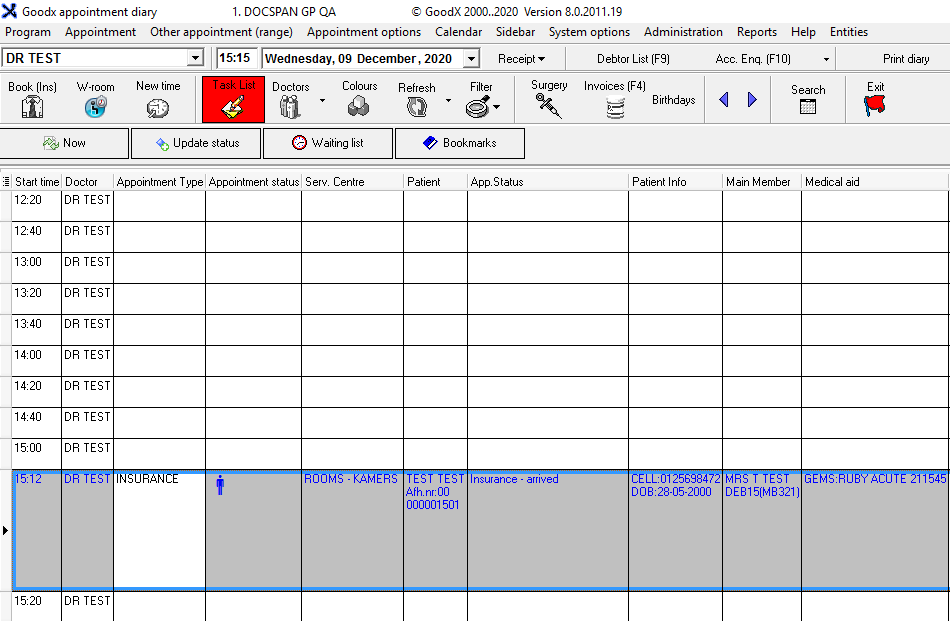This screenshot has height=621, width=950.
Task: Go to next day with right arrow
Action: (x=752, y=100)
